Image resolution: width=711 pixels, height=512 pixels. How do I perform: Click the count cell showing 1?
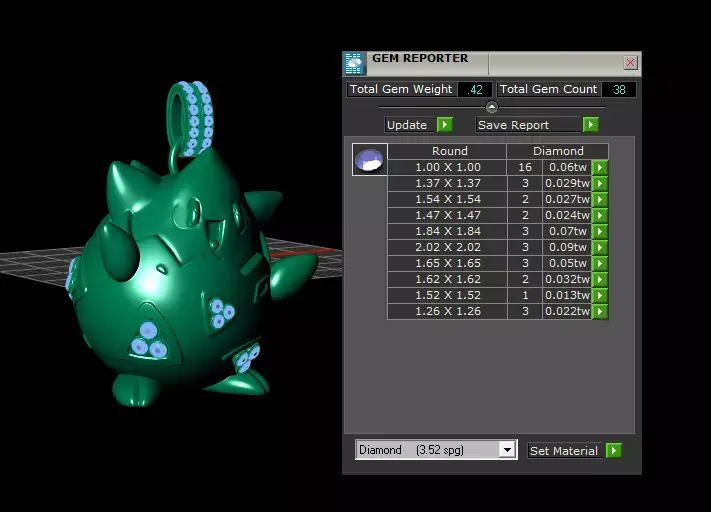point(525,295)
